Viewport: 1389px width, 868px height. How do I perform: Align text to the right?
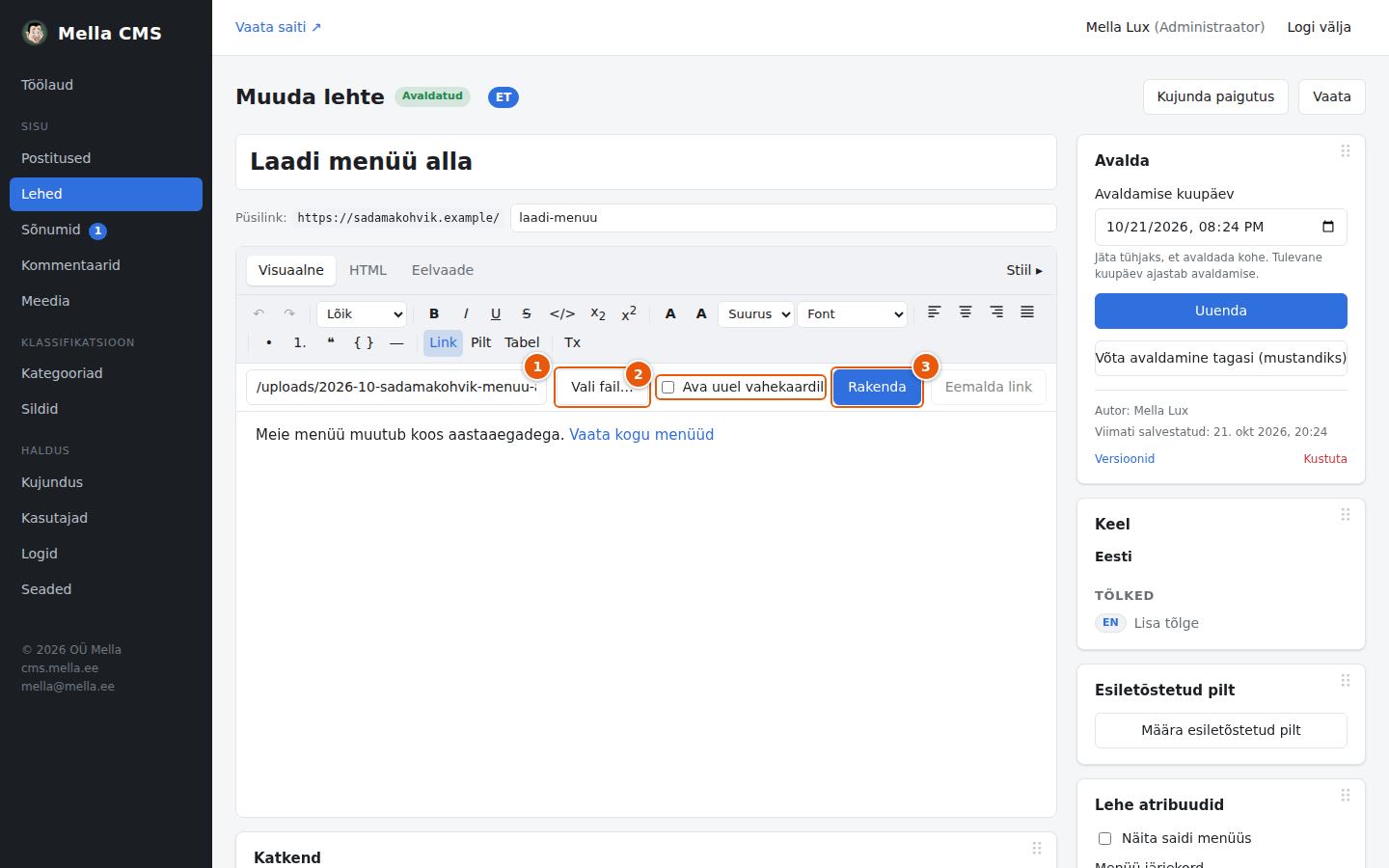click(996, 312)
